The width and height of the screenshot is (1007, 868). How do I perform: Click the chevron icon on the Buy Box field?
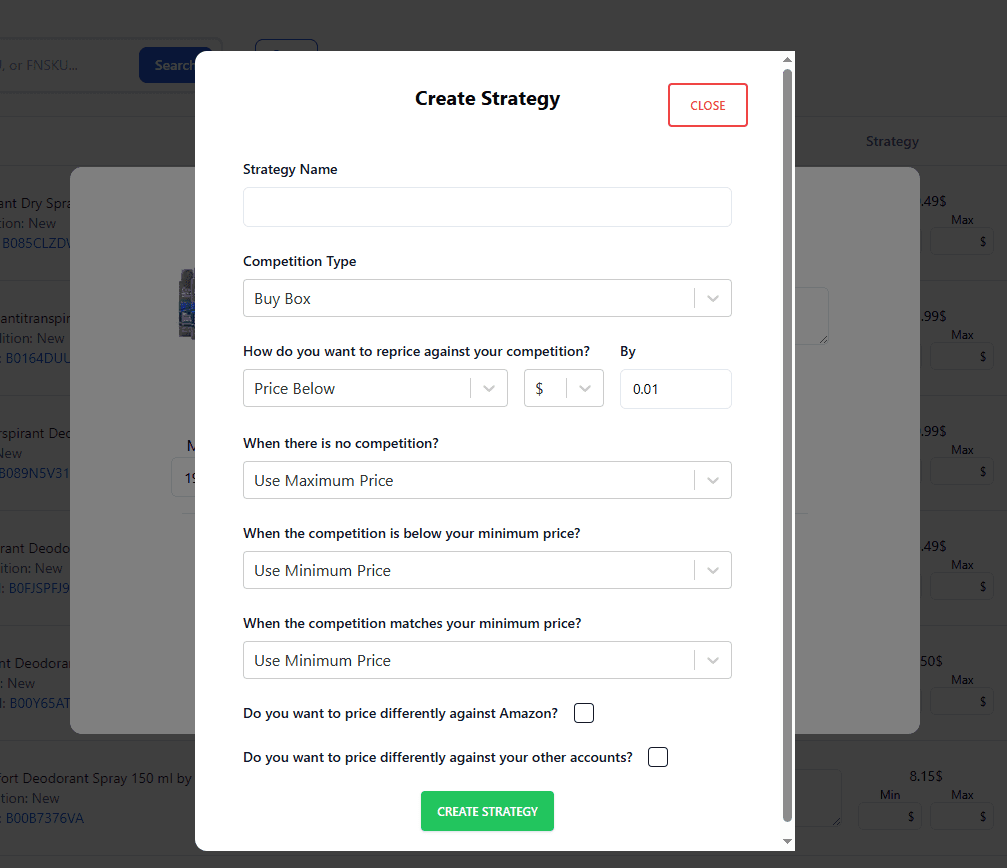712,298
